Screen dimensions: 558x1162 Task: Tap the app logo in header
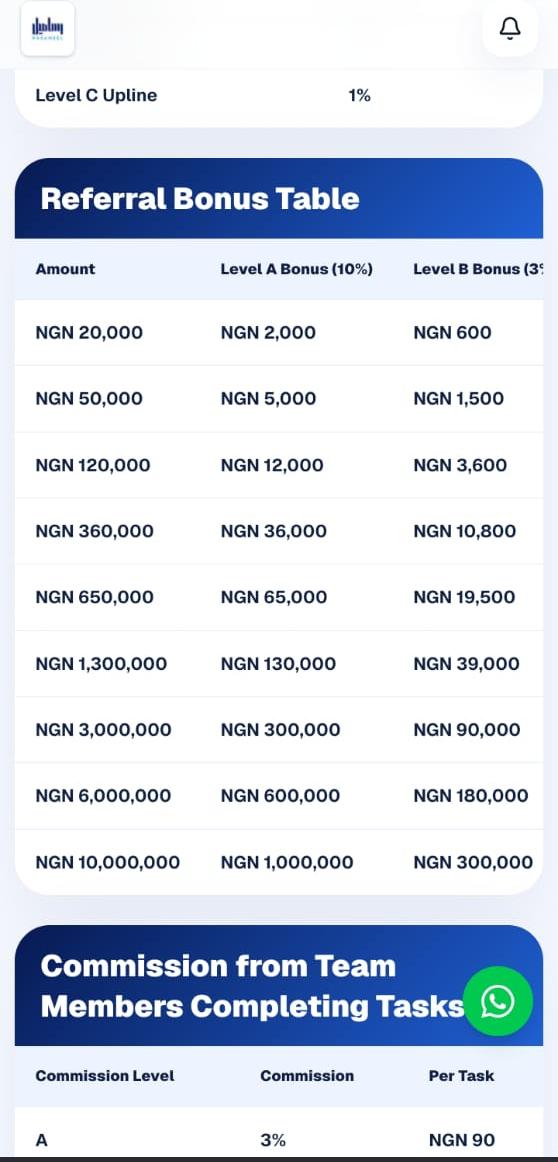point(47,28)
